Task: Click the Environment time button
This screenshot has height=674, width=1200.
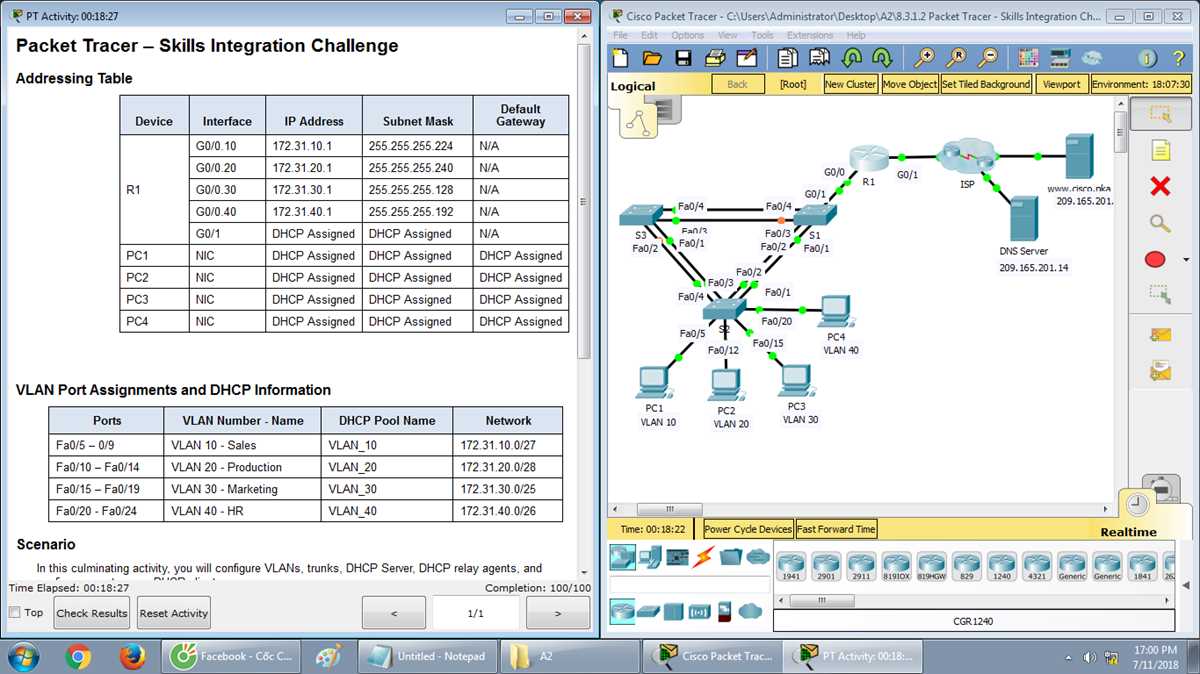Action: (x=1141, y=84)
